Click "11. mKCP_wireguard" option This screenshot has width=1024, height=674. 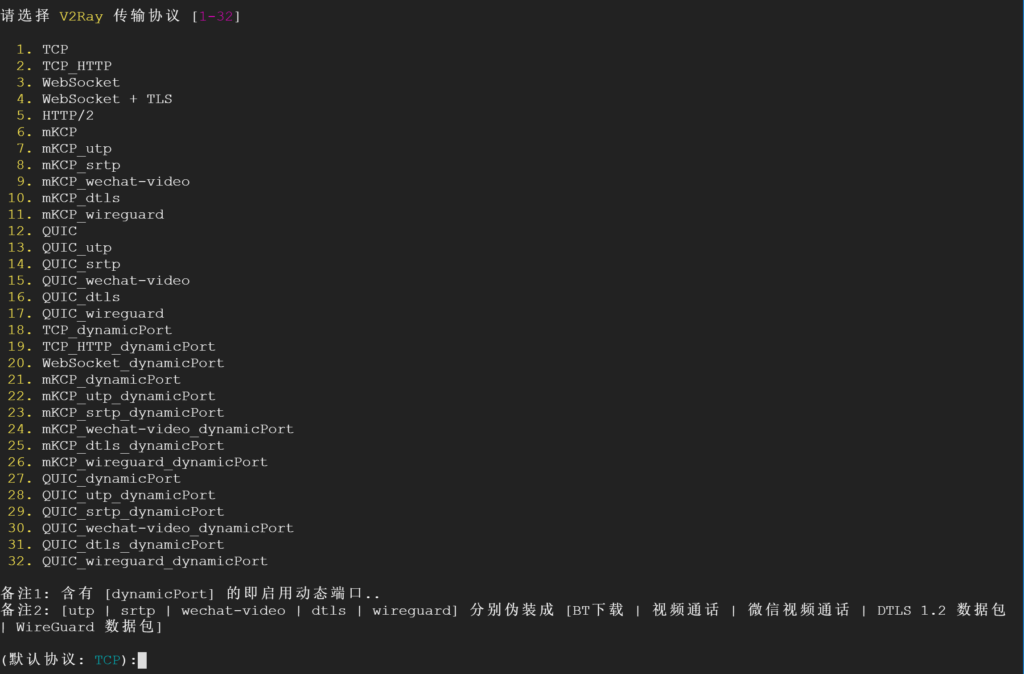pos(86,215)
